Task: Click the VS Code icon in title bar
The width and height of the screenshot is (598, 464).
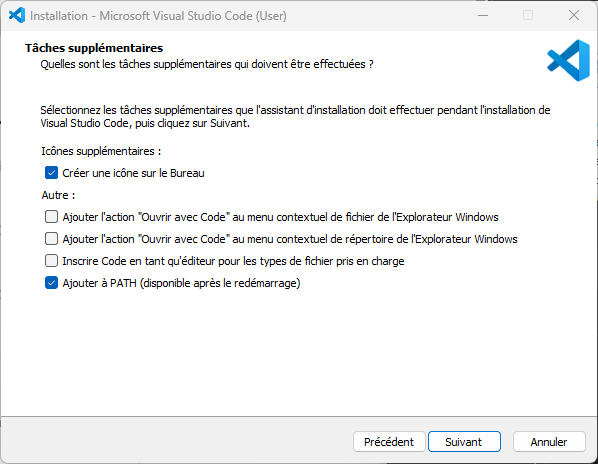Action: (17, 16)
